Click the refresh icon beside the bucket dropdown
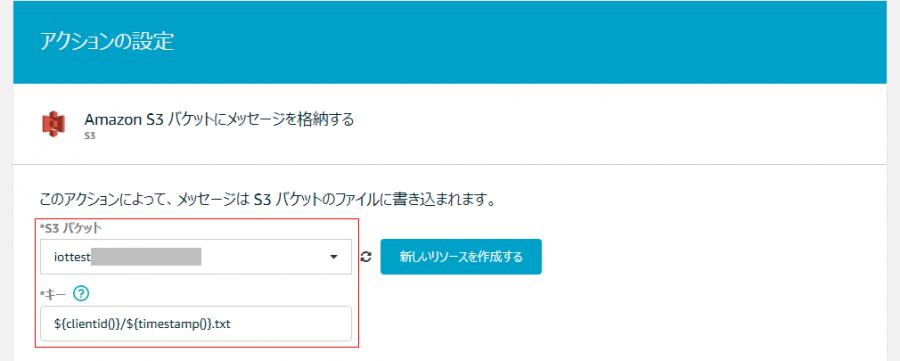This screenshot has height=361, width=900. coord(366,257)
